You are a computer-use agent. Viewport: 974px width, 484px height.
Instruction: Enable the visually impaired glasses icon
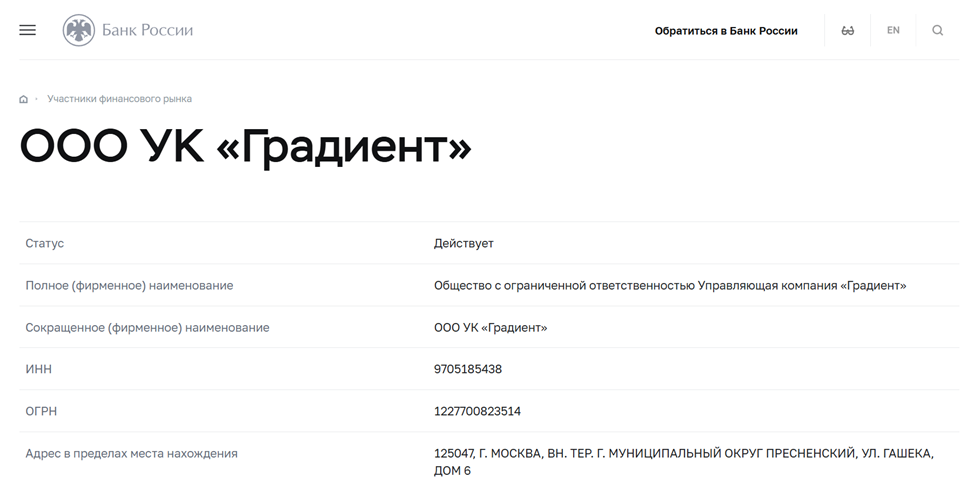coord(847,30)
